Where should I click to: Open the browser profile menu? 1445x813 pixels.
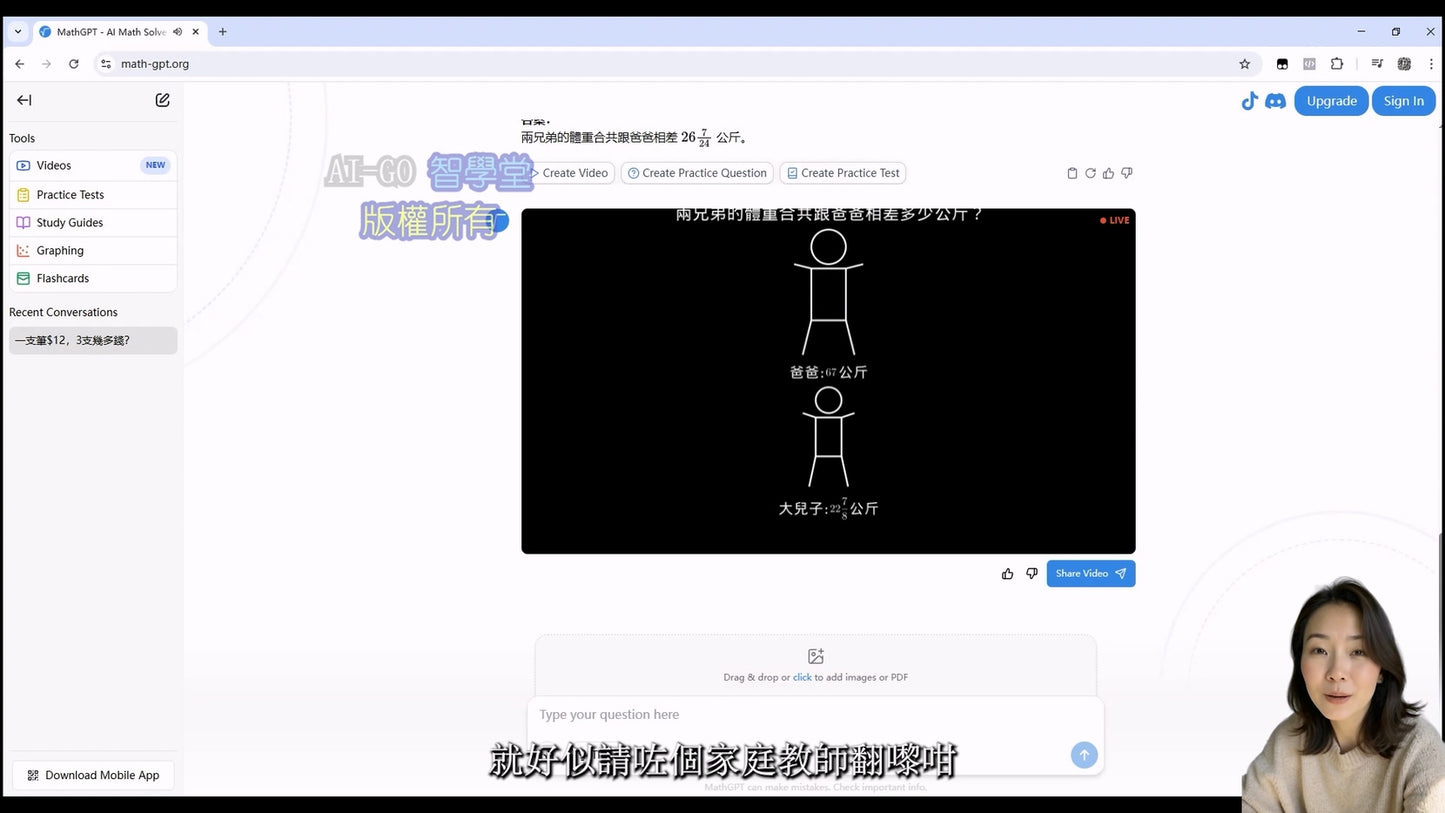pyautogui.click(x=1404, y=63)
